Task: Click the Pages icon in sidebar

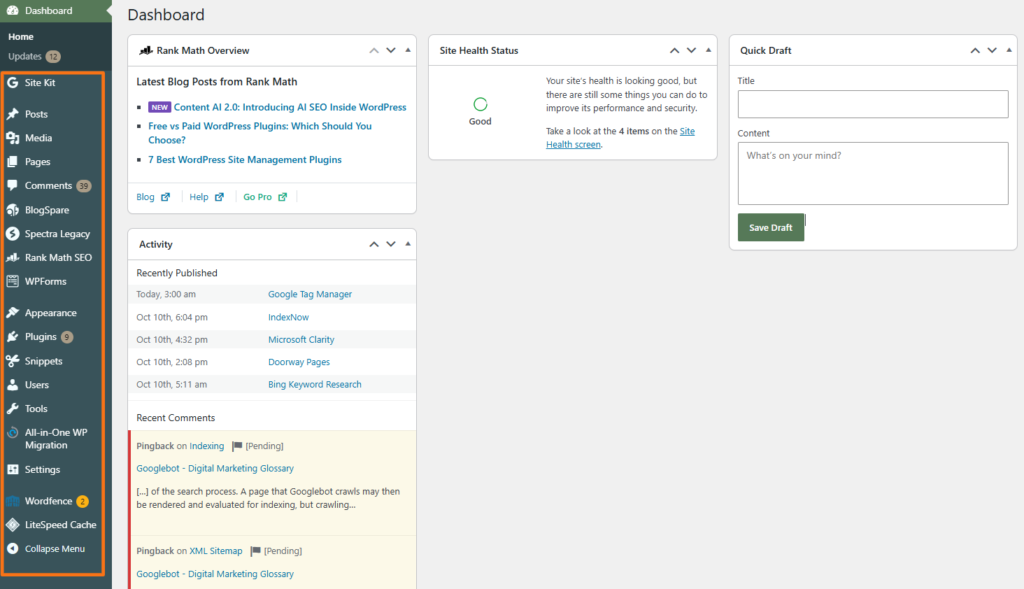Action: click(12, 162)
